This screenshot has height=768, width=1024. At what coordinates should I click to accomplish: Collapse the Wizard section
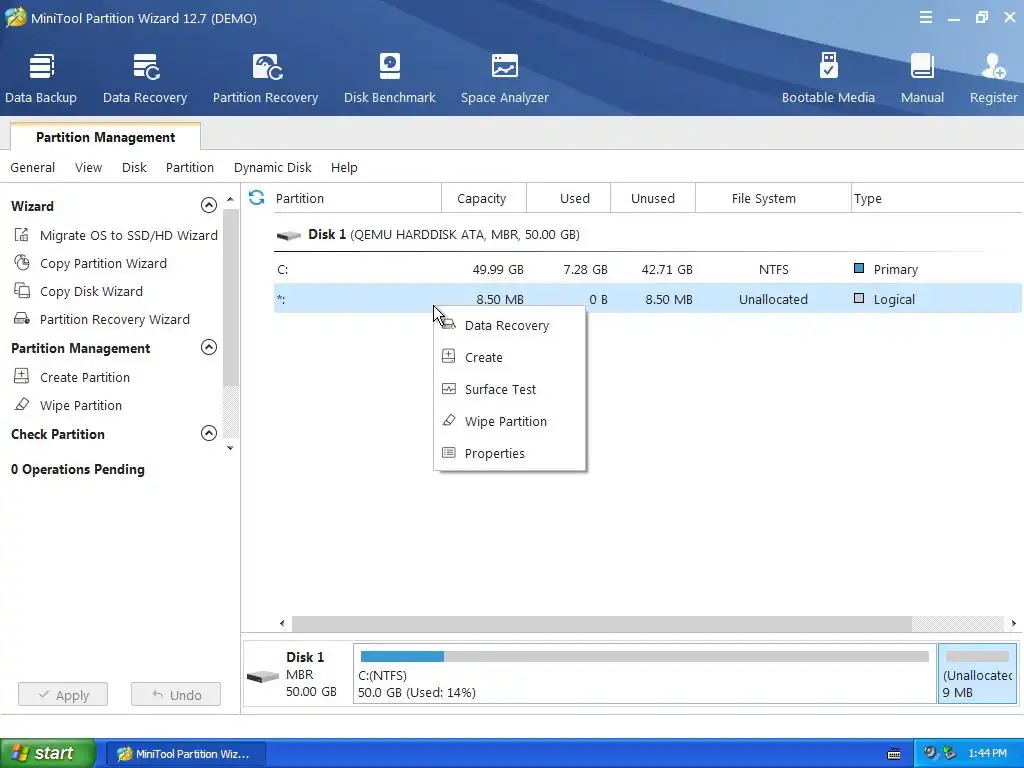click(x=208, y=205)
